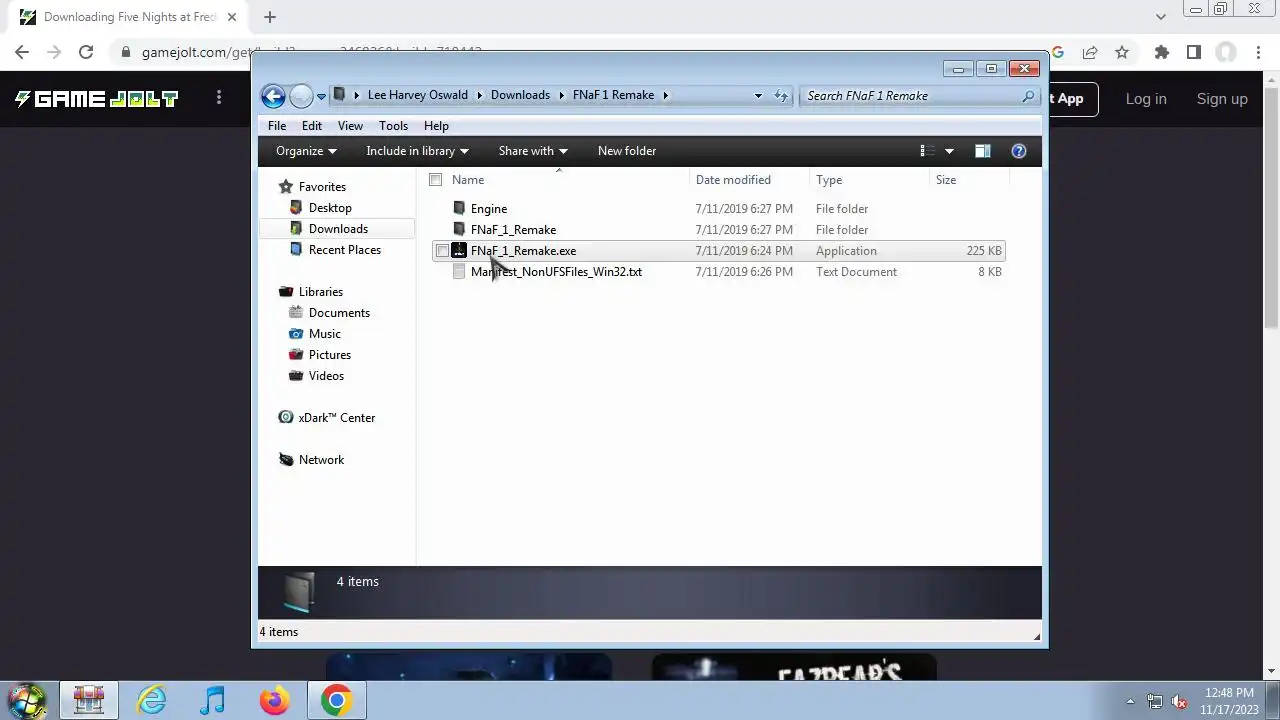
Task: Select Manifest_NonUFSFiles_Win32.txt file
Action: click(556, 272)
